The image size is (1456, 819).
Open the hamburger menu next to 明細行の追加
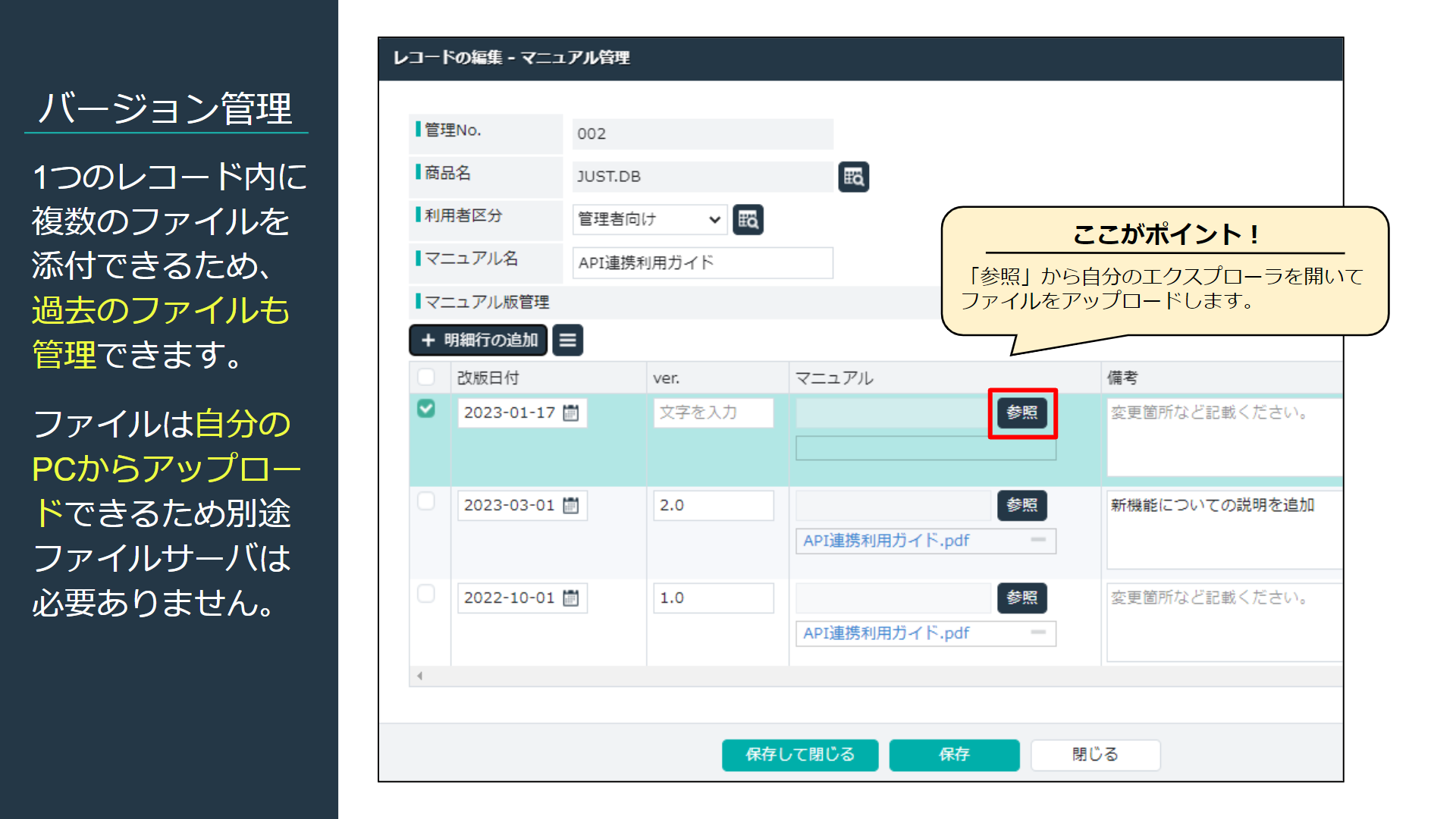(x=568, y=340)
